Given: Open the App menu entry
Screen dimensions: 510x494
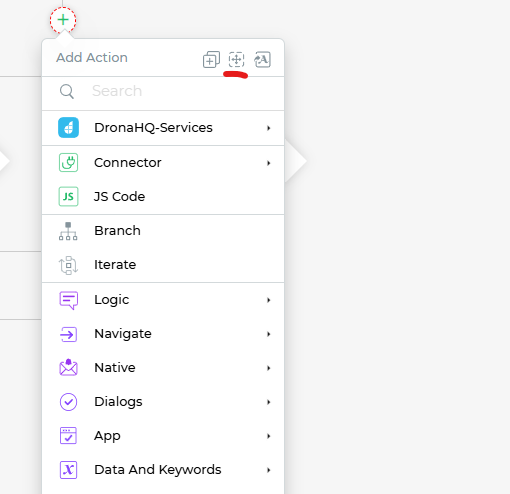Looking at the screenshot, I should pos(163,436).
